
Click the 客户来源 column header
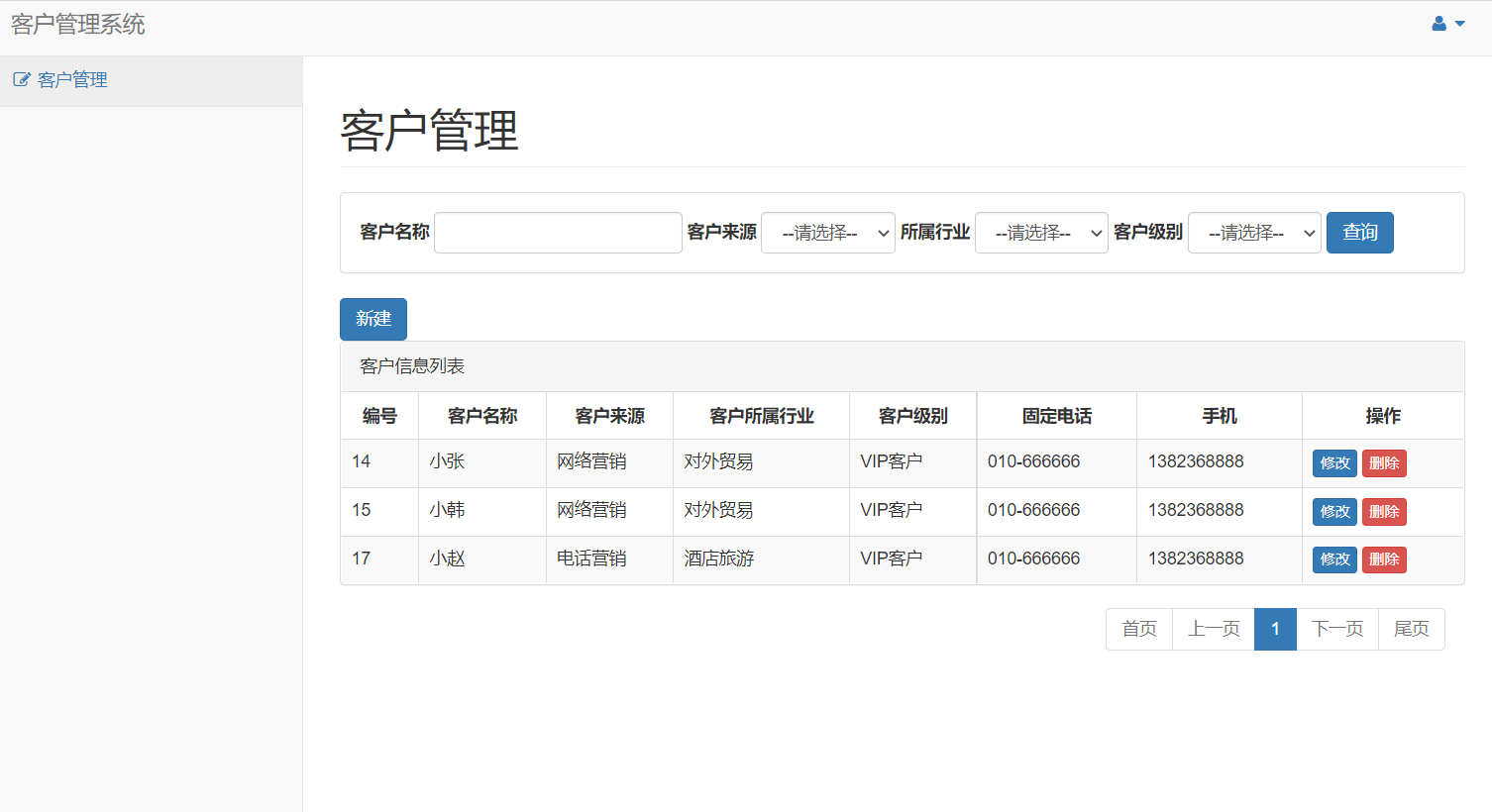tap(609, 416)
